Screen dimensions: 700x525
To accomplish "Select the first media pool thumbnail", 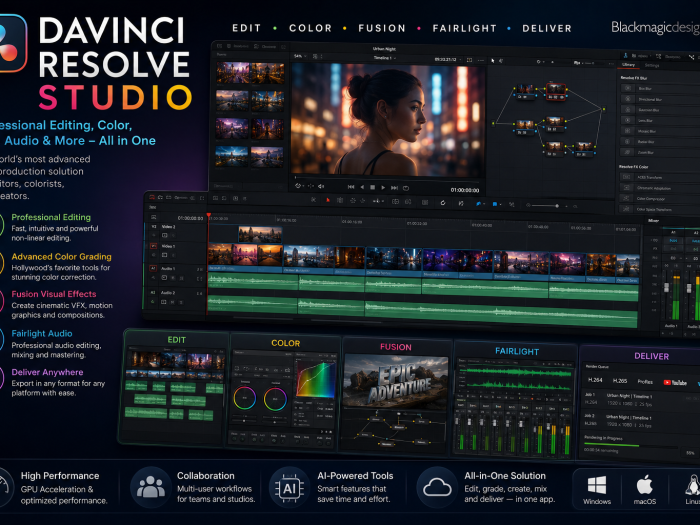I will pyautogui.click(x=233, y=73).
